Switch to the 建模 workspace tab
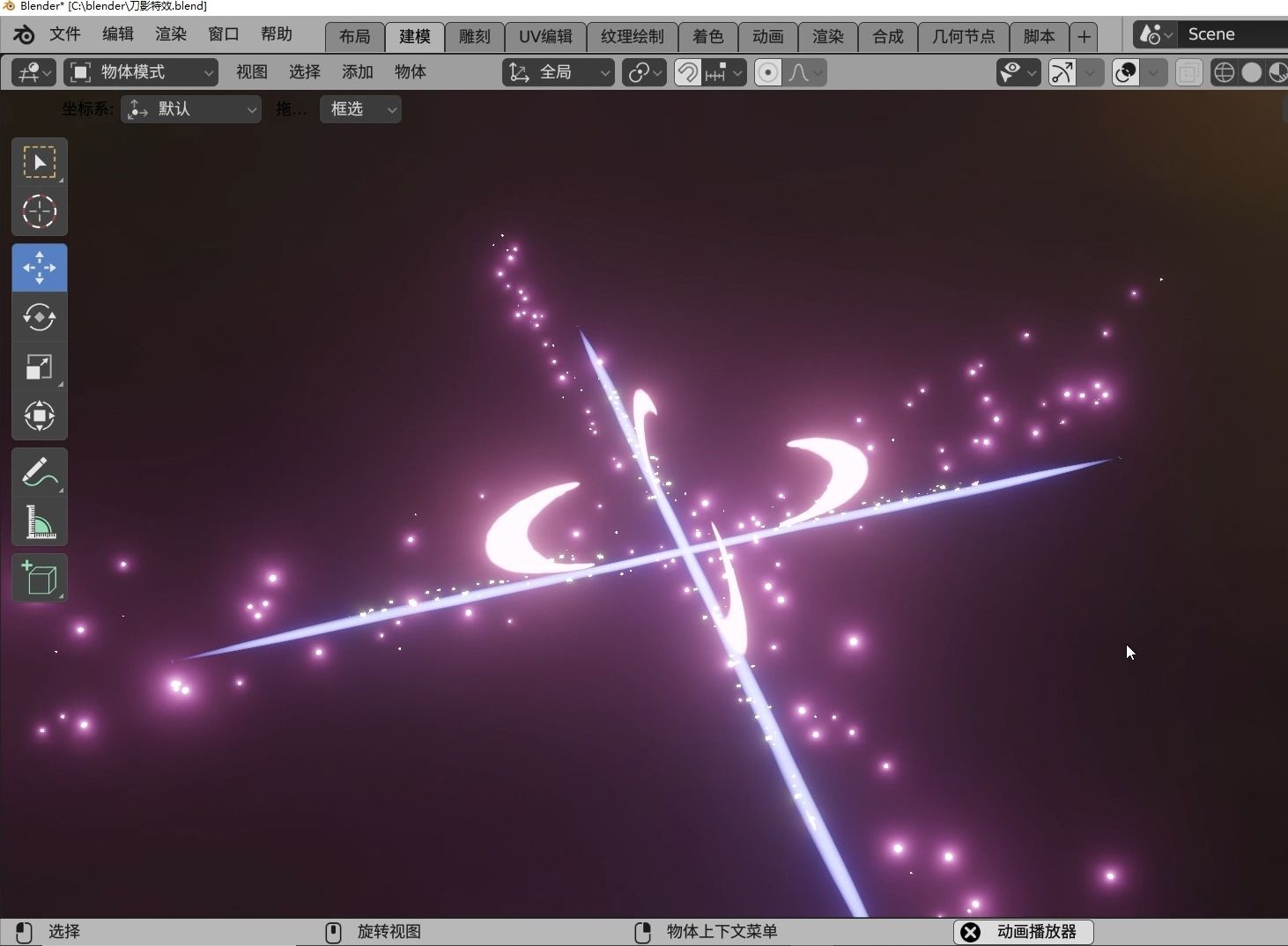Viewport: 1288px width, 946px height. (415, 36)
